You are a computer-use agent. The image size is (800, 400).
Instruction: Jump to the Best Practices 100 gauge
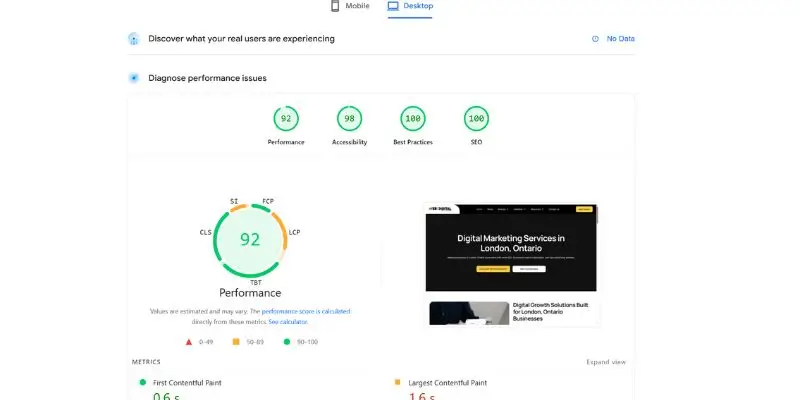point(413,119)
